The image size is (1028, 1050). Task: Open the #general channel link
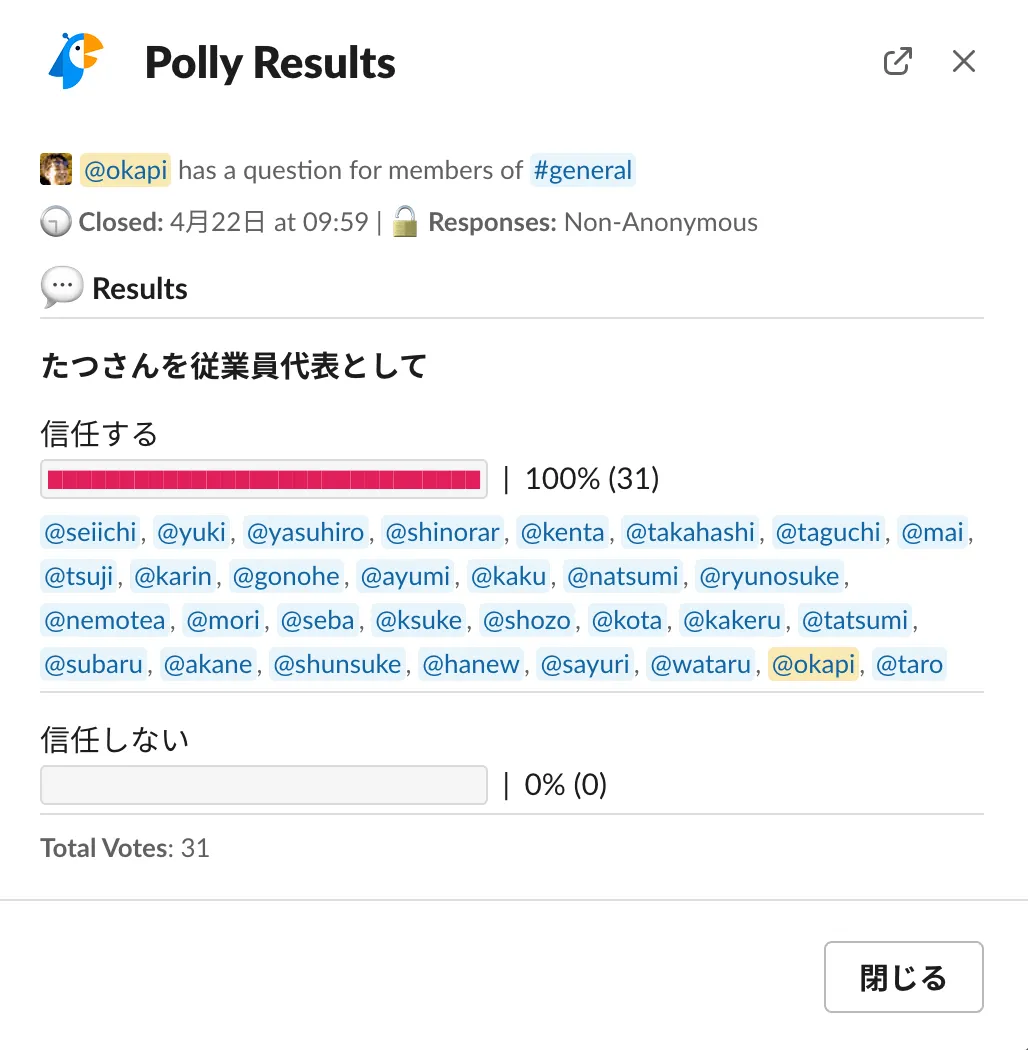click(583, 170)
